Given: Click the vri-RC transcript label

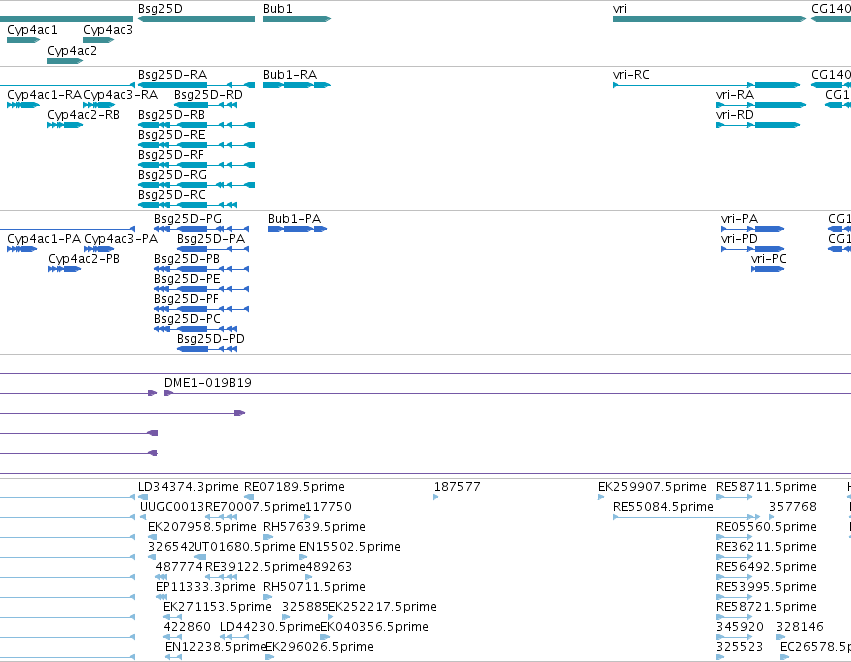Looking at the screenshot, I should click(x=631, y=74).
